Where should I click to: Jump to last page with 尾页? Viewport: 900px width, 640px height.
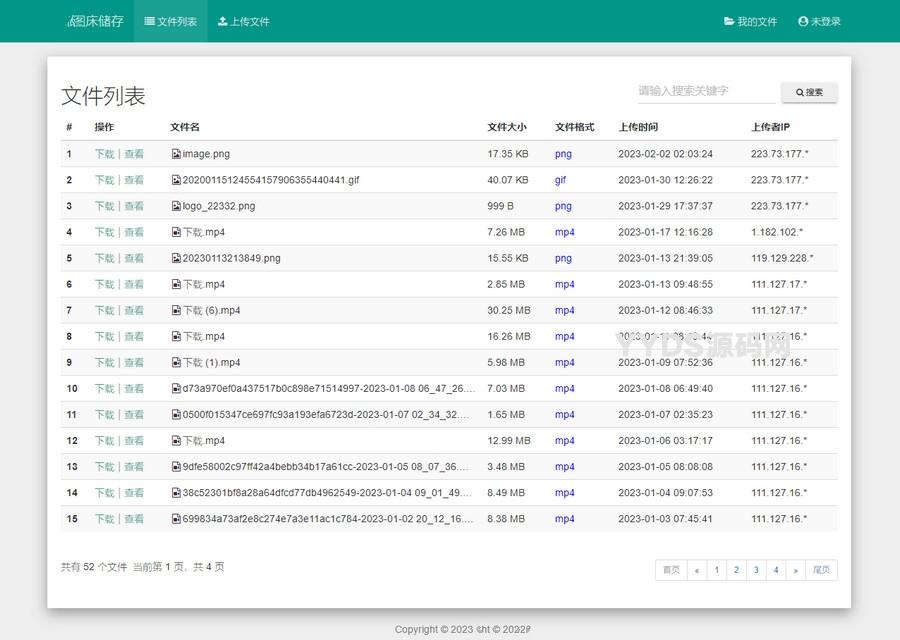point(821,570)
